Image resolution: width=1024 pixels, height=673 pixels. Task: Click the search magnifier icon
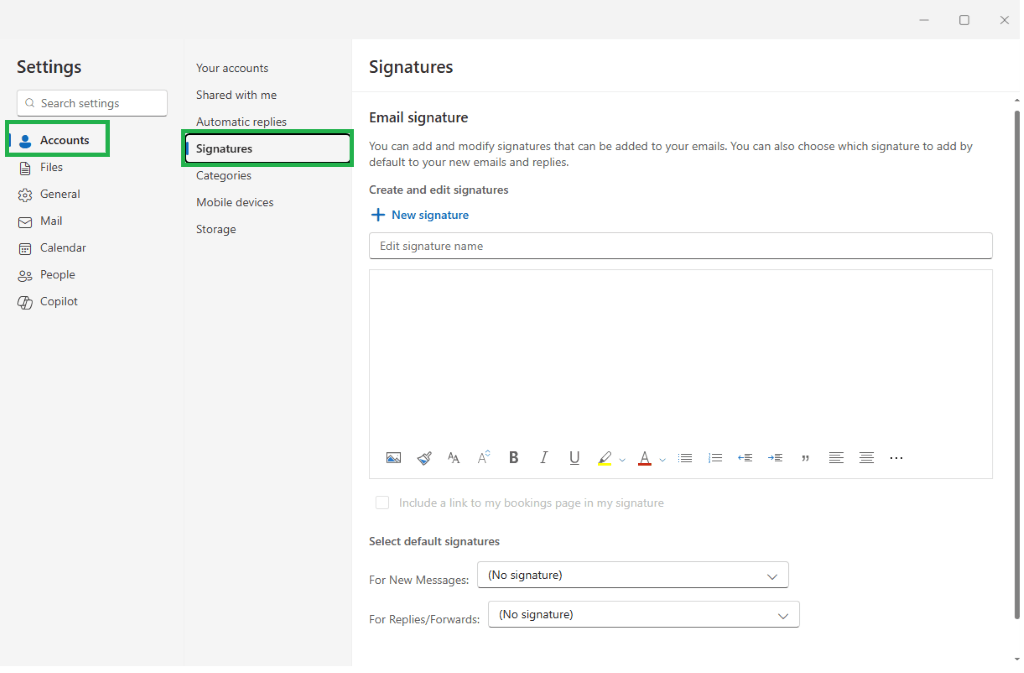(x=29, y=103)
